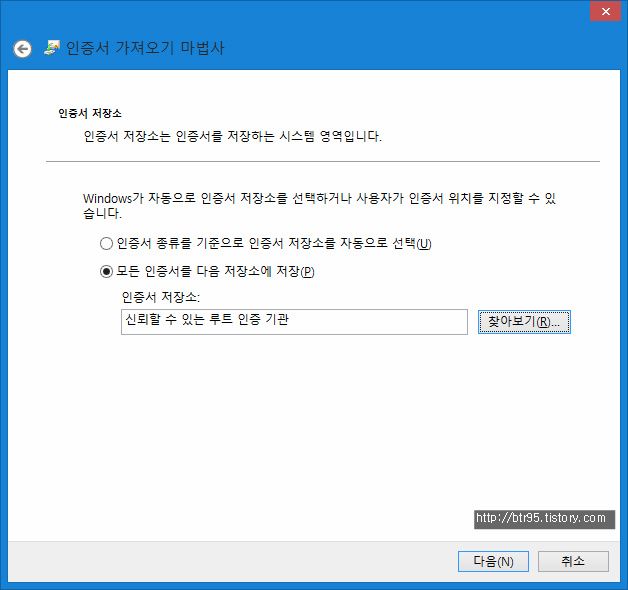Image resolution: width=628 pixels, height=590 pixels.
Task: Click the back arrow in wizard header
Action: tap(22, 49)
